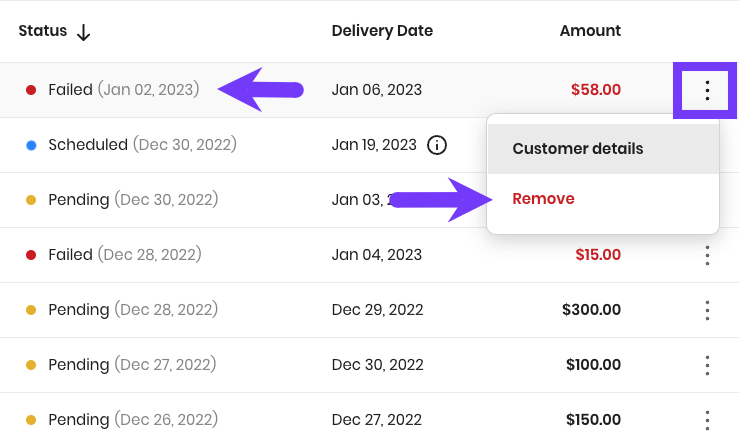Click the Status column header label
Screen dimensions: 739x445
tap(43, 31)
